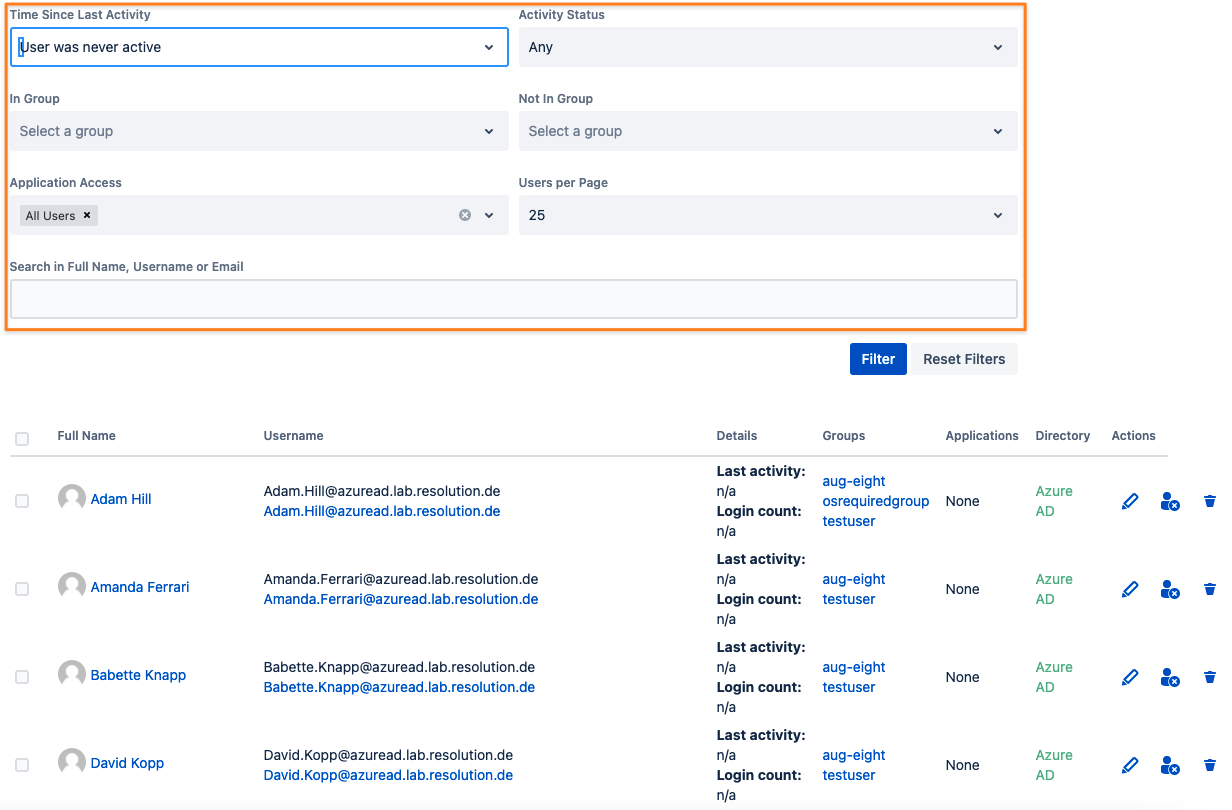This screenshot has width=1232, height=810.
Task: Open Amanda Ferrari's profile link
Action: 140,587
